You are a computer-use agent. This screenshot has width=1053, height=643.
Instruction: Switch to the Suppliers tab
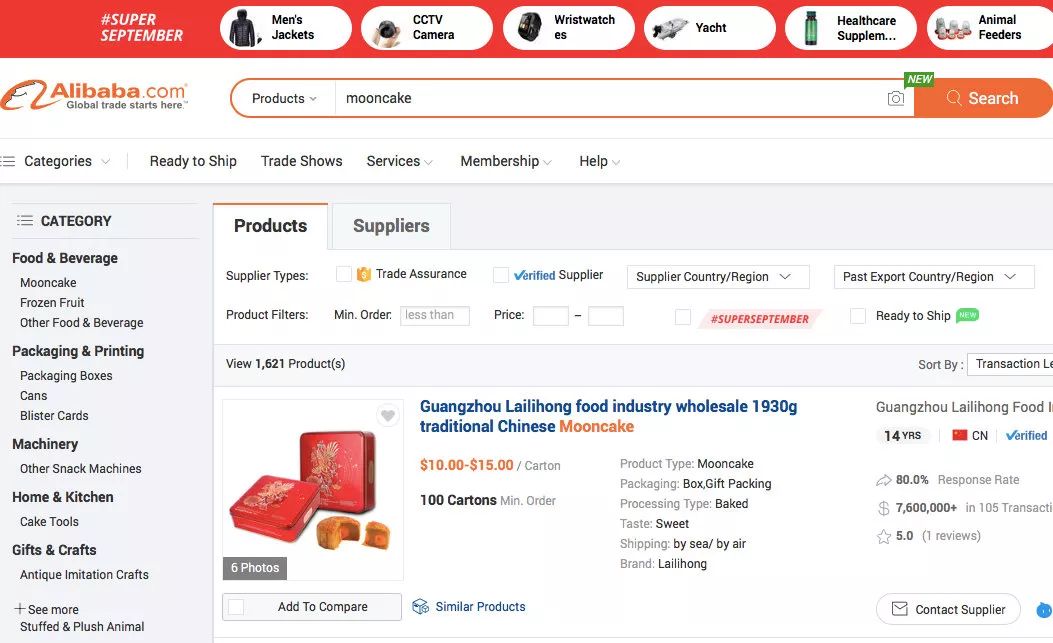click(x=391, y=226)
